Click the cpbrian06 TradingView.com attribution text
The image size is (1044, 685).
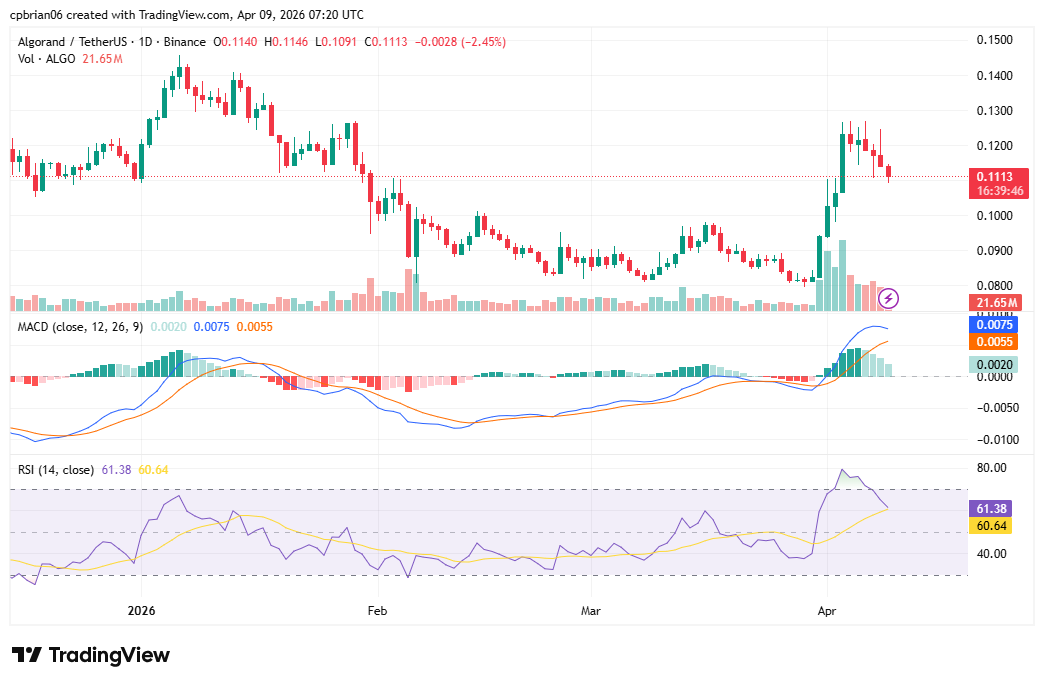coord(185,14)
